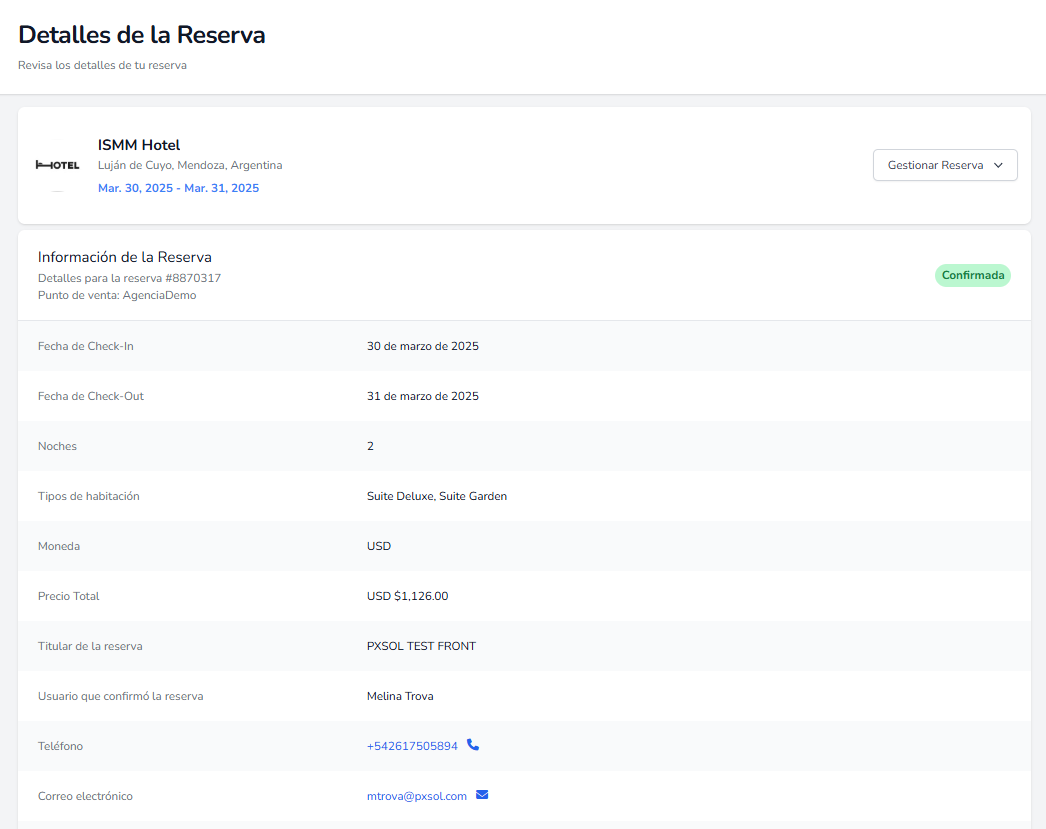The height and width of the screenshot is (829, 1046).
Task: Click the ISMM Hotel name heading
Action: point(139,145)
